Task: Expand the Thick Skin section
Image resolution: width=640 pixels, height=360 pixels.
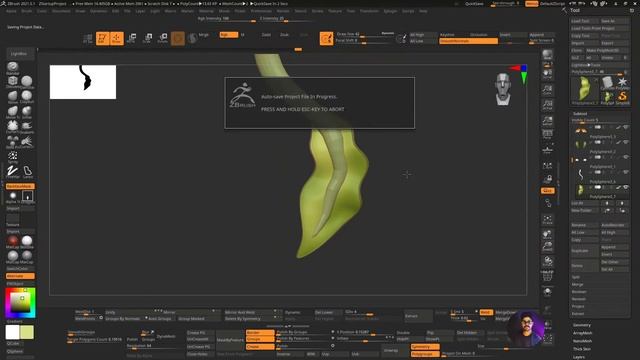Action: click(x=582, y=349)
